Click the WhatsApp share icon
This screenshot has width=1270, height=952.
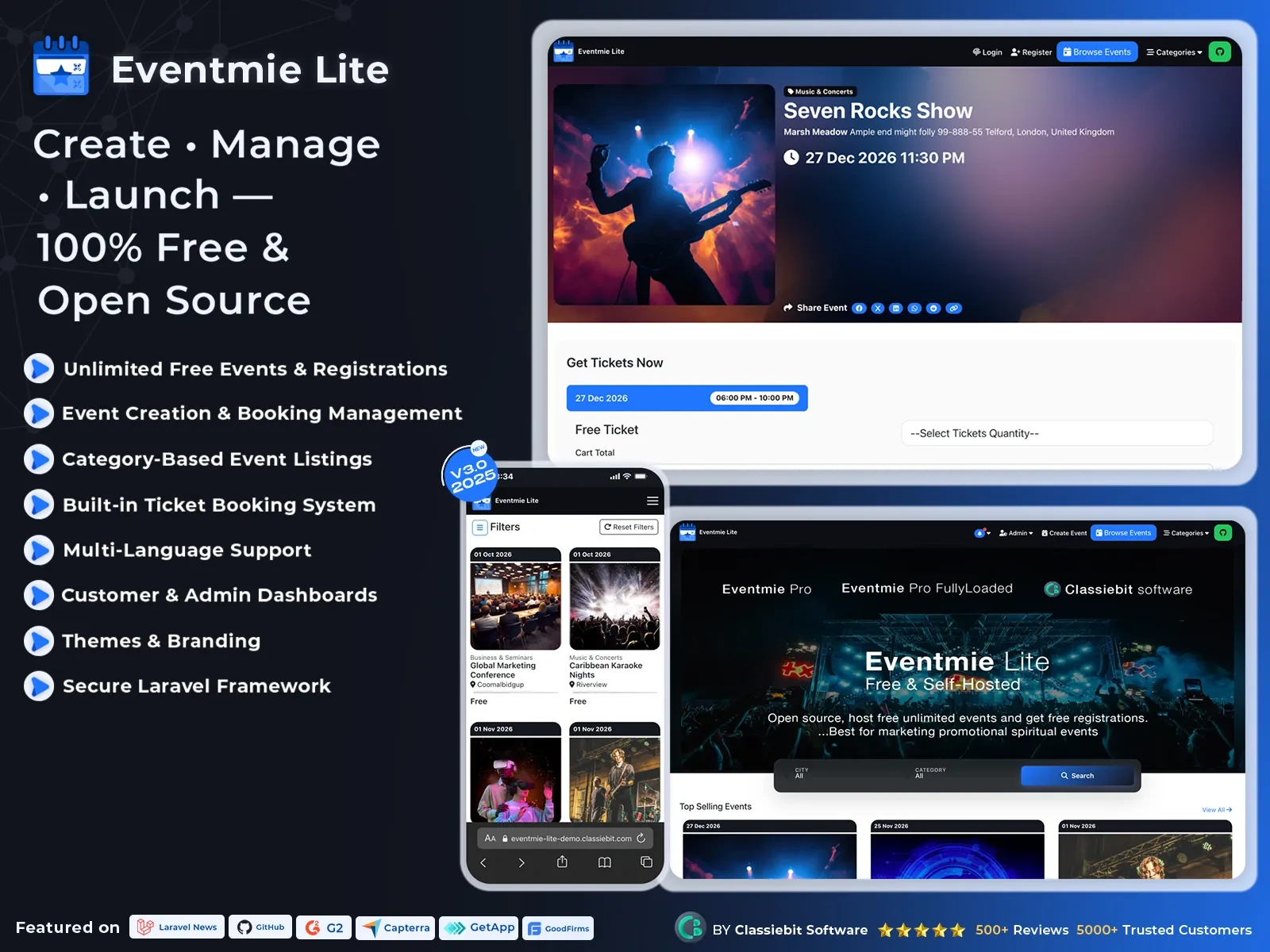coord(914,308)
